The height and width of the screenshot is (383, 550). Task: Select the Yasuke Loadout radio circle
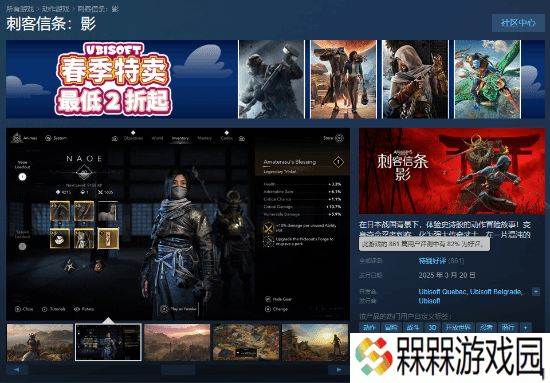coord(22,247)
